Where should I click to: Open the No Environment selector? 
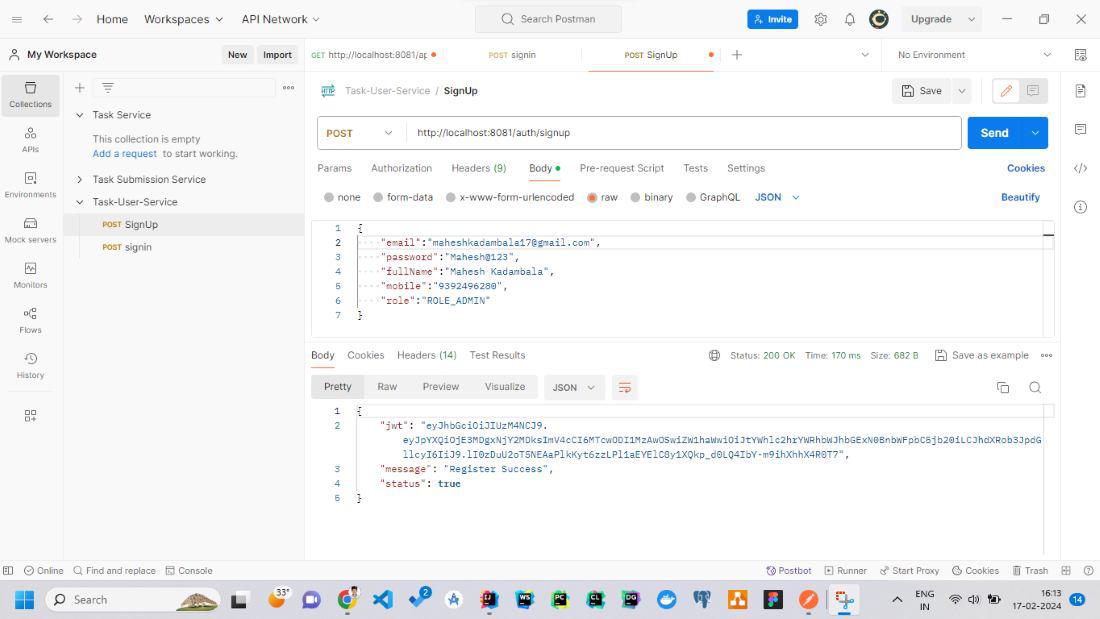click(x=974, y=55)
